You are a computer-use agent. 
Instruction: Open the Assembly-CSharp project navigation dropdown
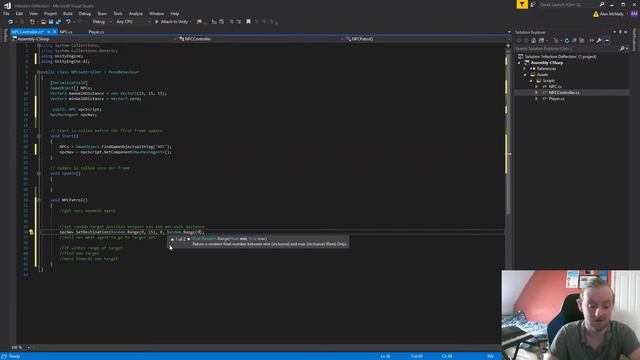click(x=94, y=39)
